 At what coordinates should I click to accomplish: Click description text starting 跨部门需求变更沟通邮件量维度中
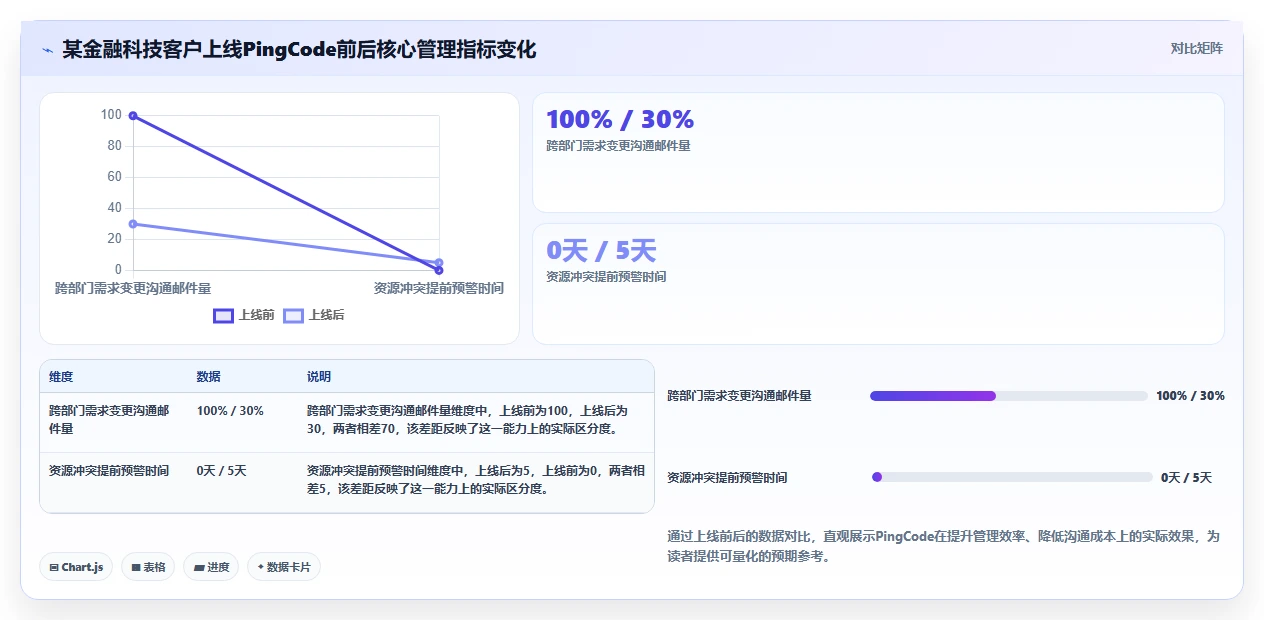point(468,420)
